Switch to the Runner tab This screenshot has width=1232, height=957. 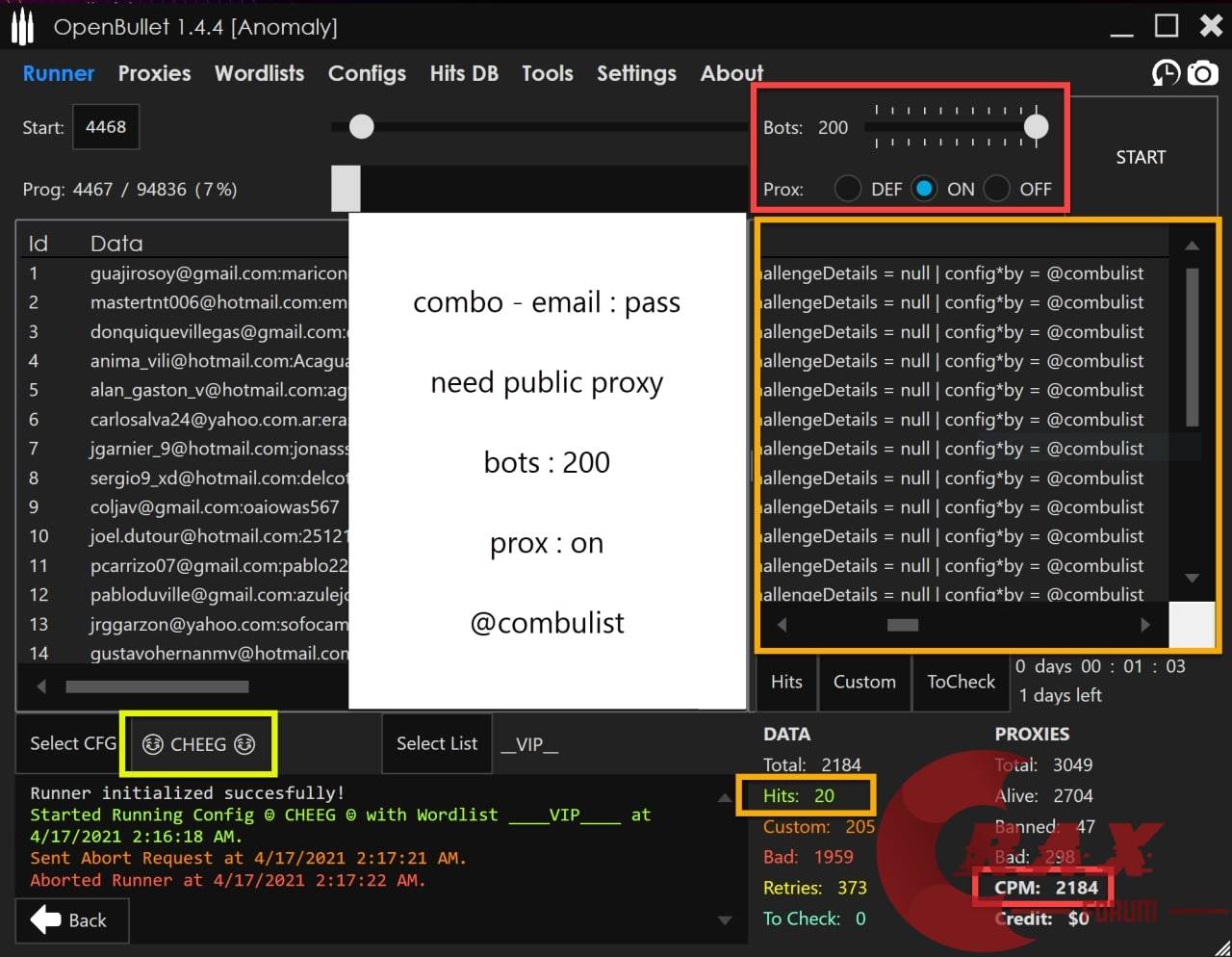tap(59, 73)
